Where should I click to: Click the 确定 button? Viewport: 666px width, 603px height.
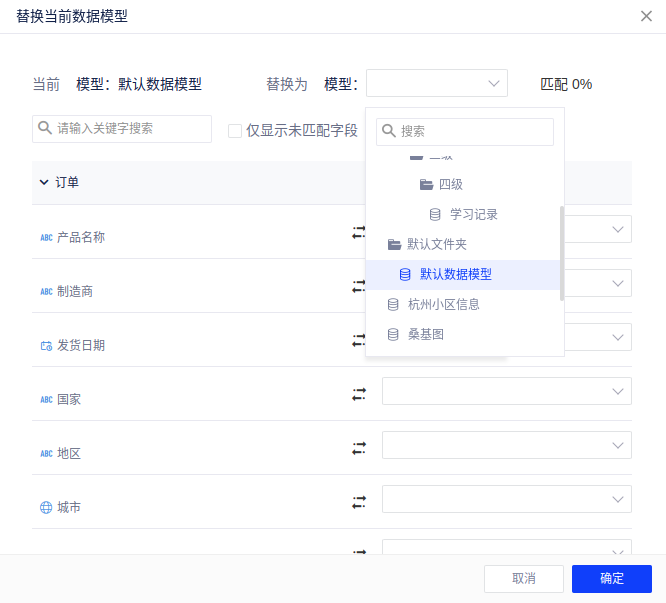[611, 579]
